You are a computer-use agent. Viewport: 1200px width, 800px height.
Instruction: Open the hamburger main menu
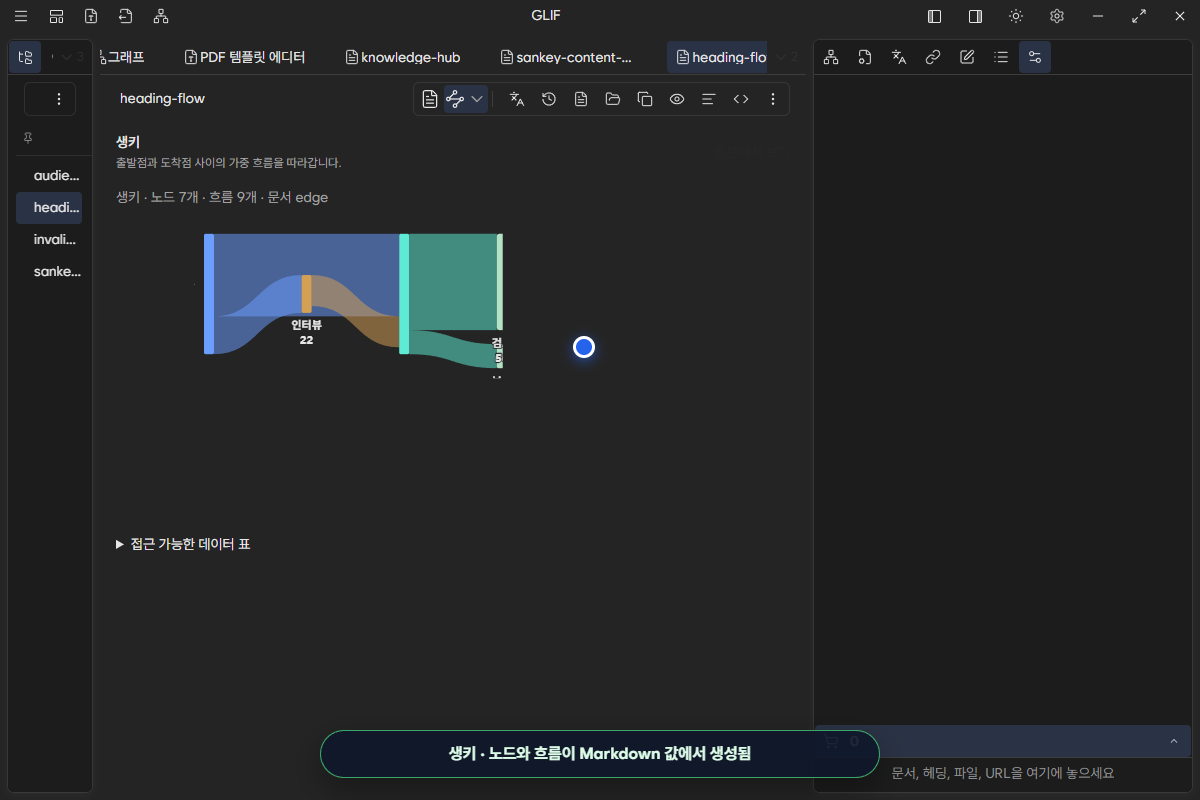coord(21,16)
